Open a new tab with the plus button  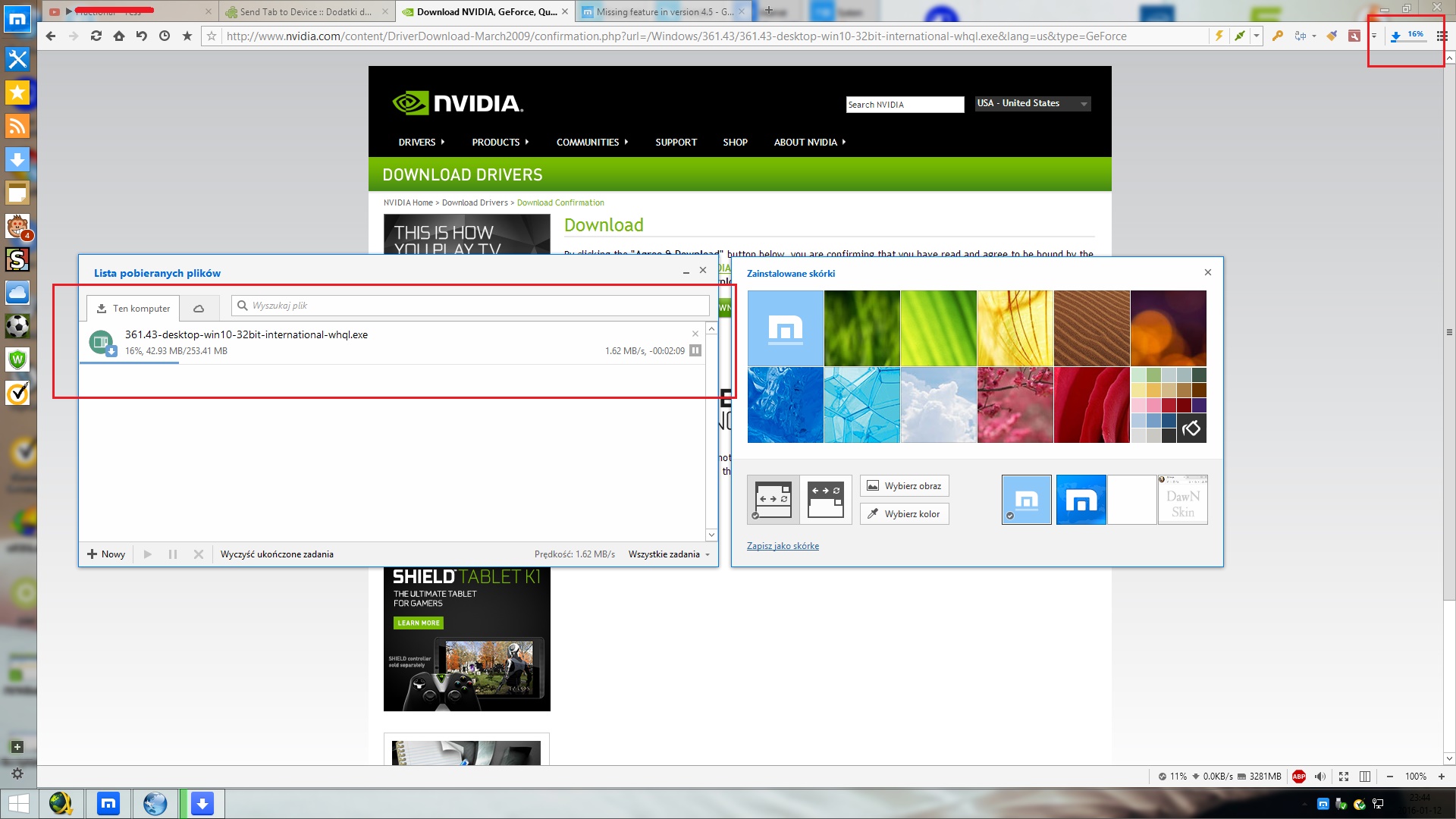pos(769,11)
